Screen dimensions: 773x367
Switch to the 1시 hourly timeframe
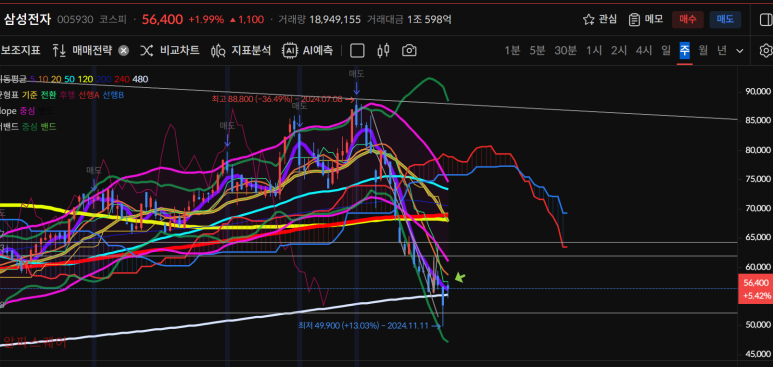click(x=594, y=50)
